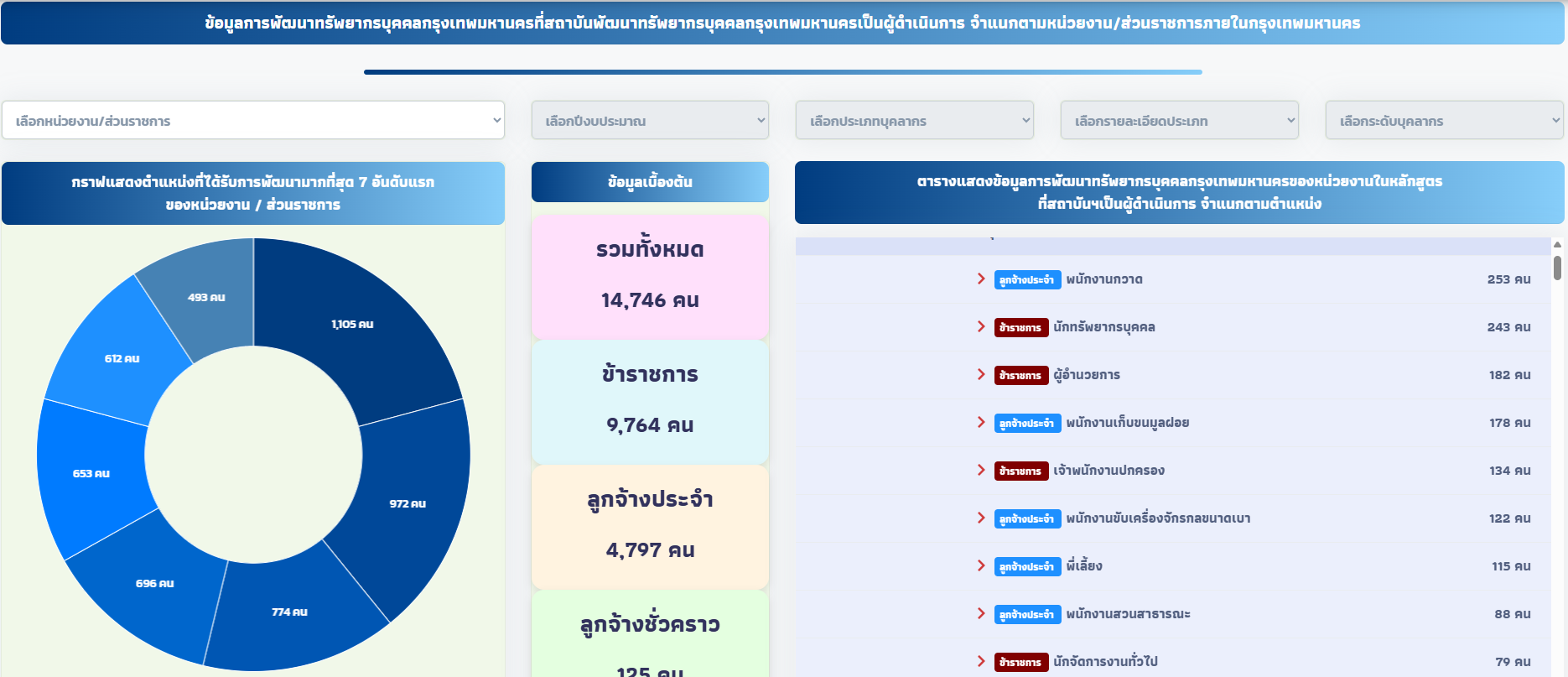Viewport: 1568px width, 677px height.
Task: Click the 182 คน count value
Action: (x=1510, y=375)
